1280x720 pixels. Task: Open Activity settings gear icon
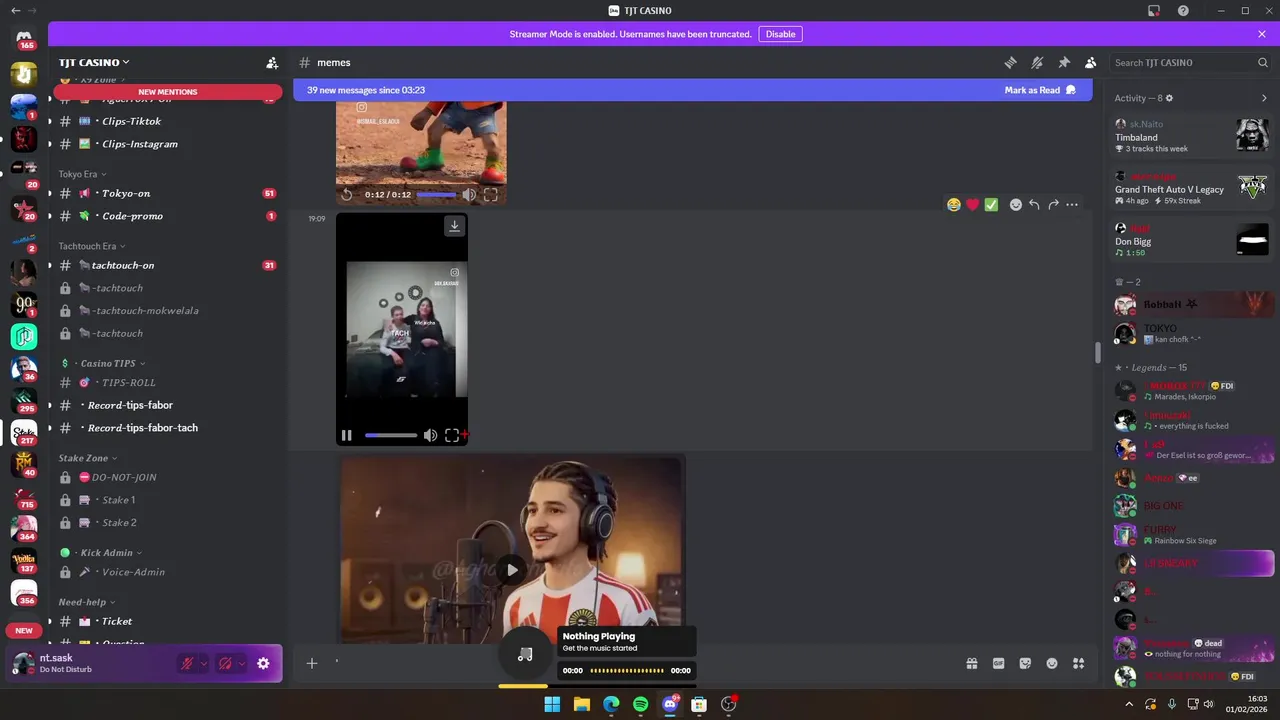point(1169,98)
